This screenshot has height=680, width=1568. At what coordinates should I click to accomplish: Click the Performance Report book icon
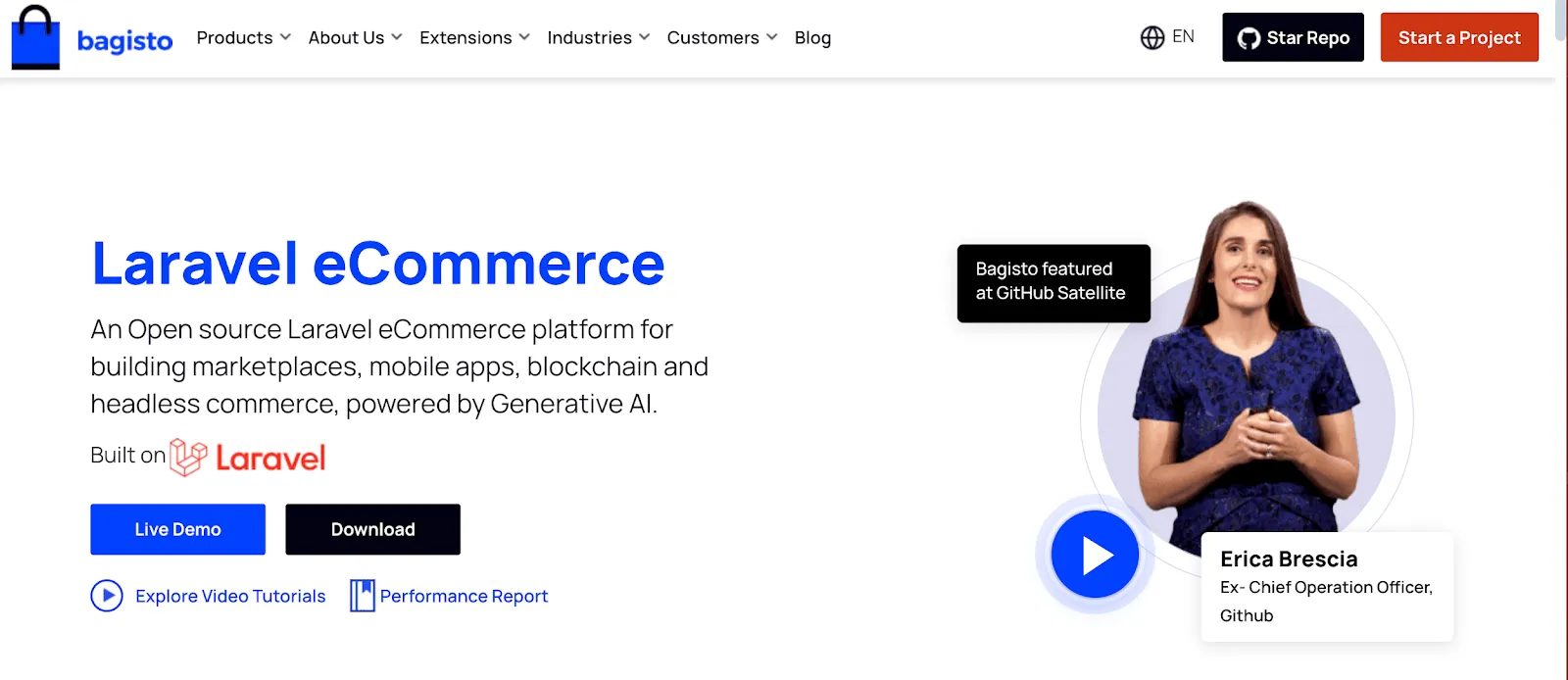tap(363, 596)
